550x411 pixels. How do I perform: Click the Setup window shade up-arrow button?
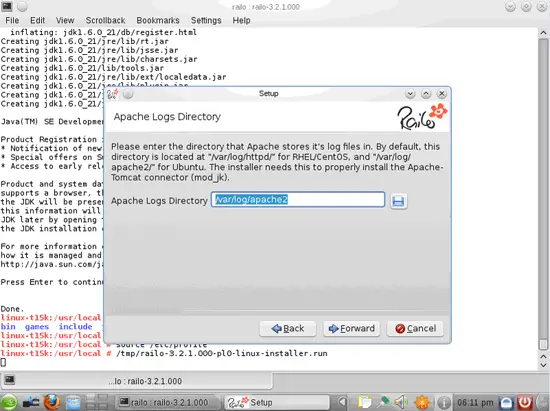426,94
